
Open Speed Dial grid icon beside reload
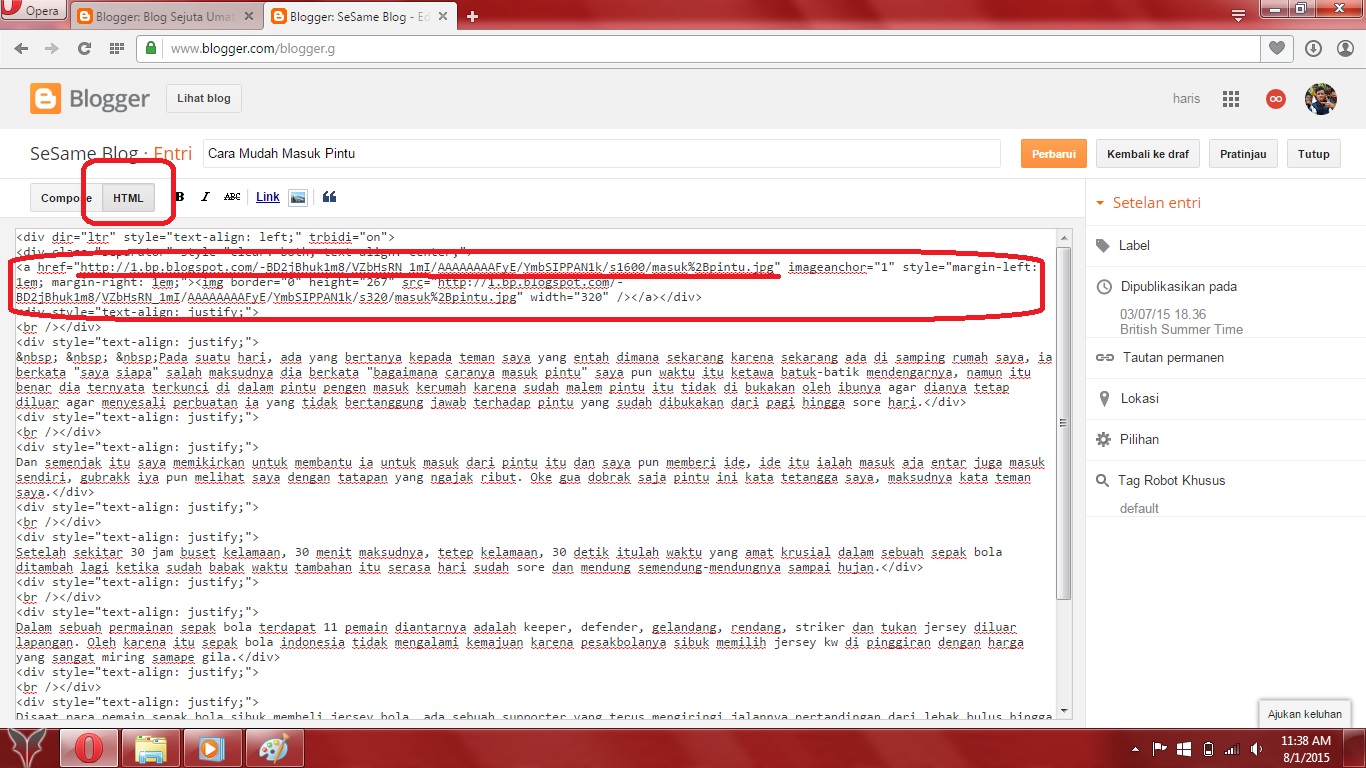click(117, 48)
